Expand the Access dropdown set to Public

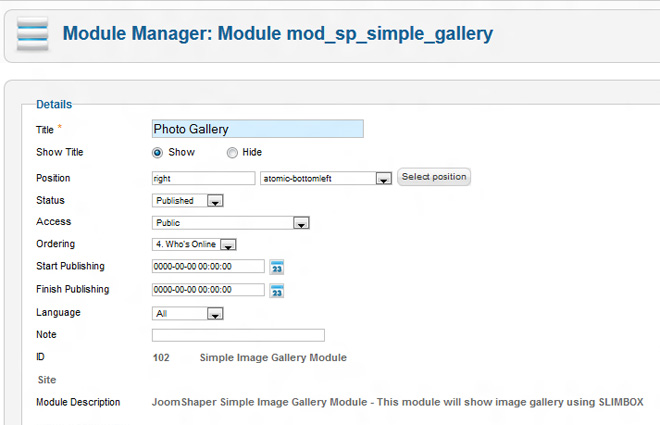[300, 223]
